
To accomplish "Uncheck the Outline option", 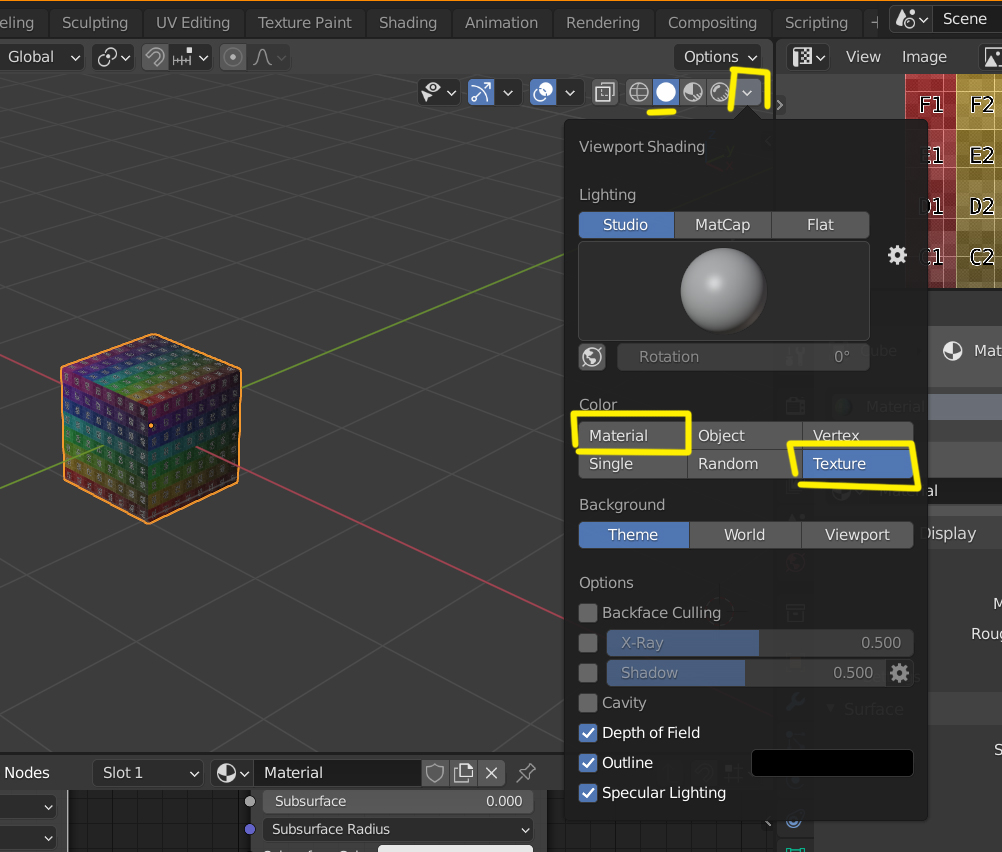I will pyautogui.click(x=588, y=763).
